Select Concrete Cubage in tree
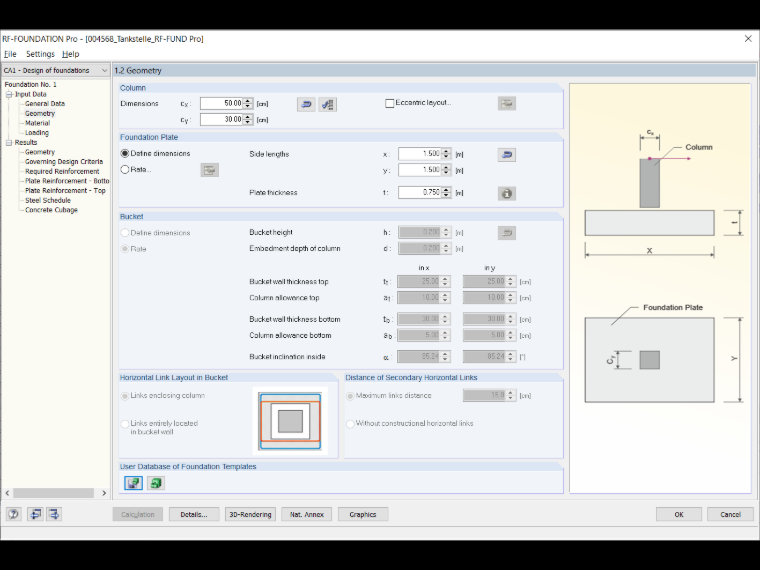This screenshot has width=760, height=570. (51, 210)
